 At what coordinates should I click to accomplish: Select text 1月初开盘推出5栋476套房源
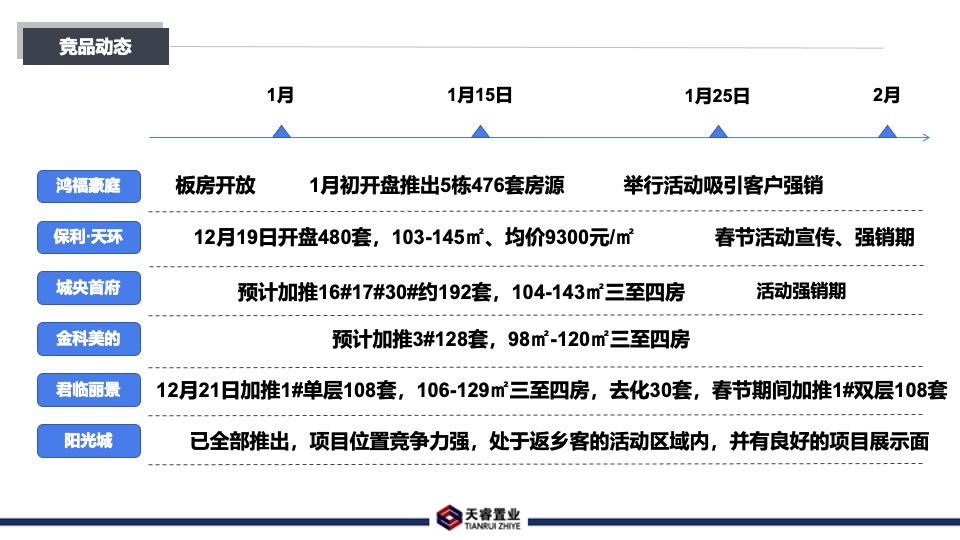point(437,185)
